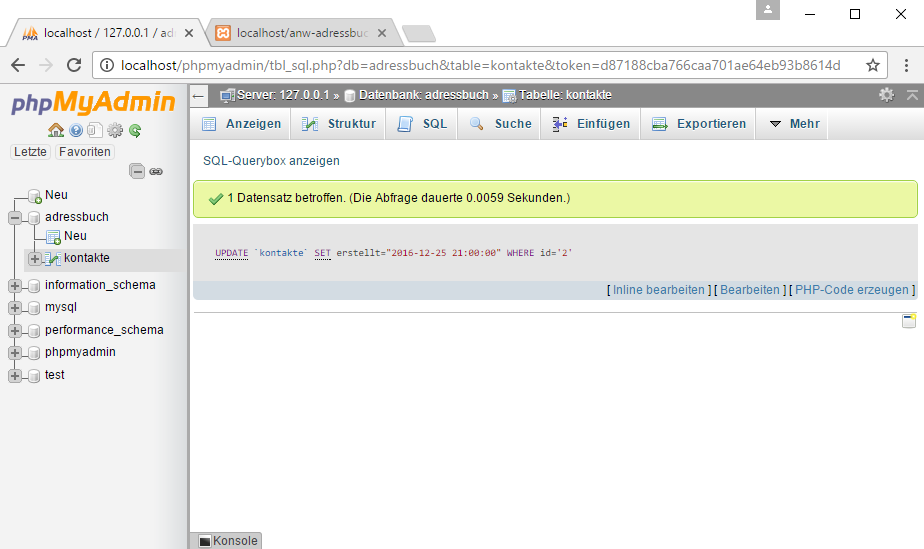Hide the navigation panel with arrow button
924x549 pixels.
point(198,95)
